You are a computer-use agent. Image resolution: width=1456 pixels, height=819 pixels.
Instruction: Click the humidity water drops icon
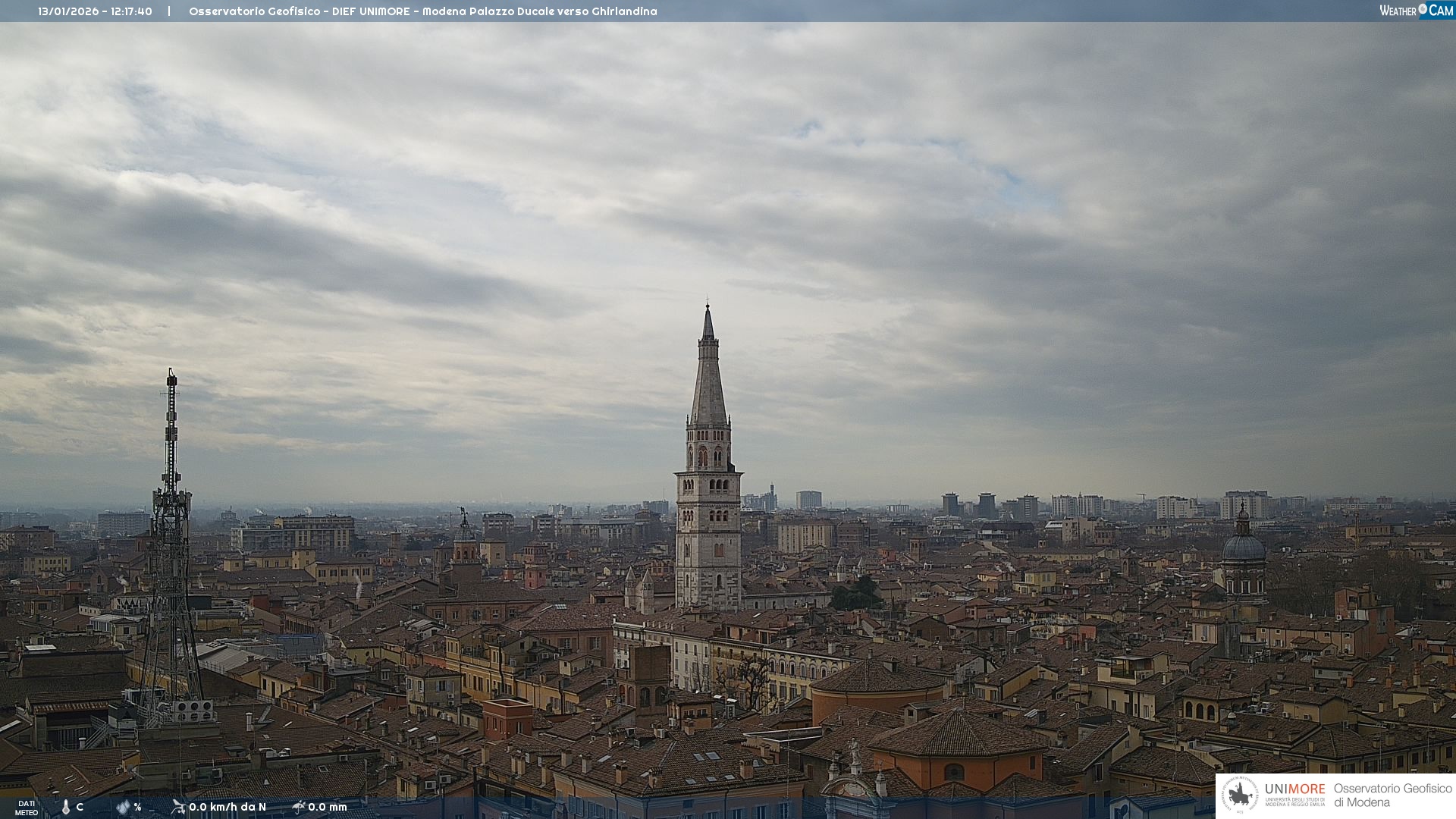coord(123,808)
